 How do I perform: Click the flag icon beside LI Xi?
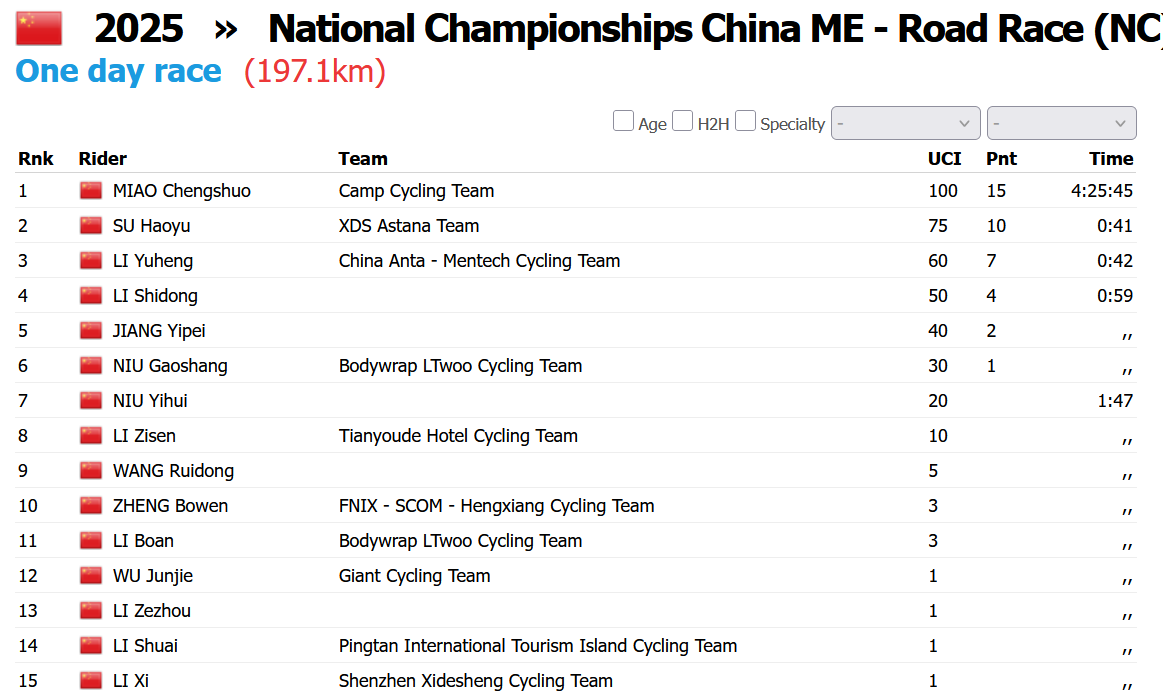92,681
